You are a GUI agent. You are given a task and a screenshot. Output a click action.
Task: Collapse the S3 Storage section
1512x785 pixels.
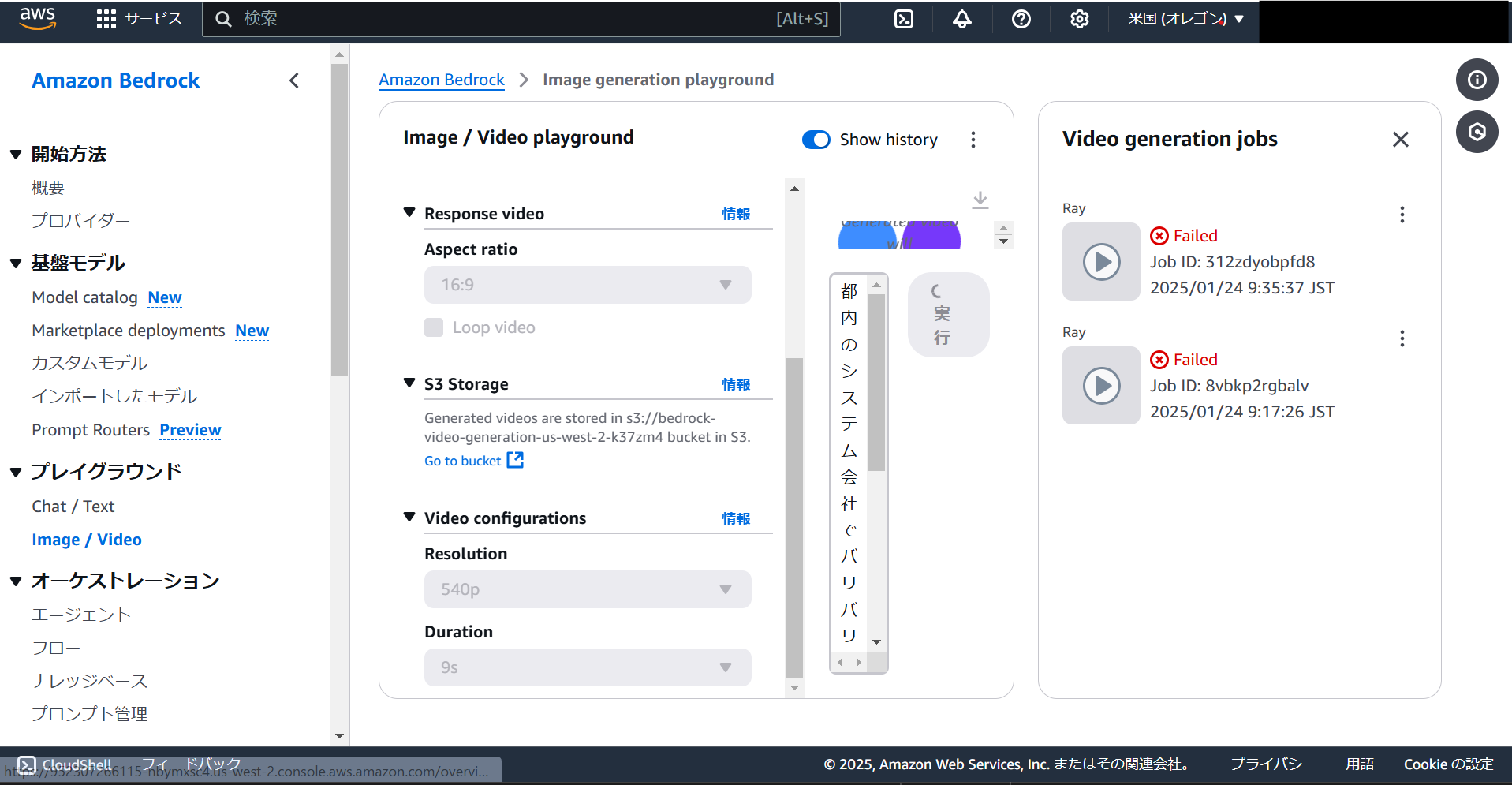pyautogui.click(x=409, y=383)
